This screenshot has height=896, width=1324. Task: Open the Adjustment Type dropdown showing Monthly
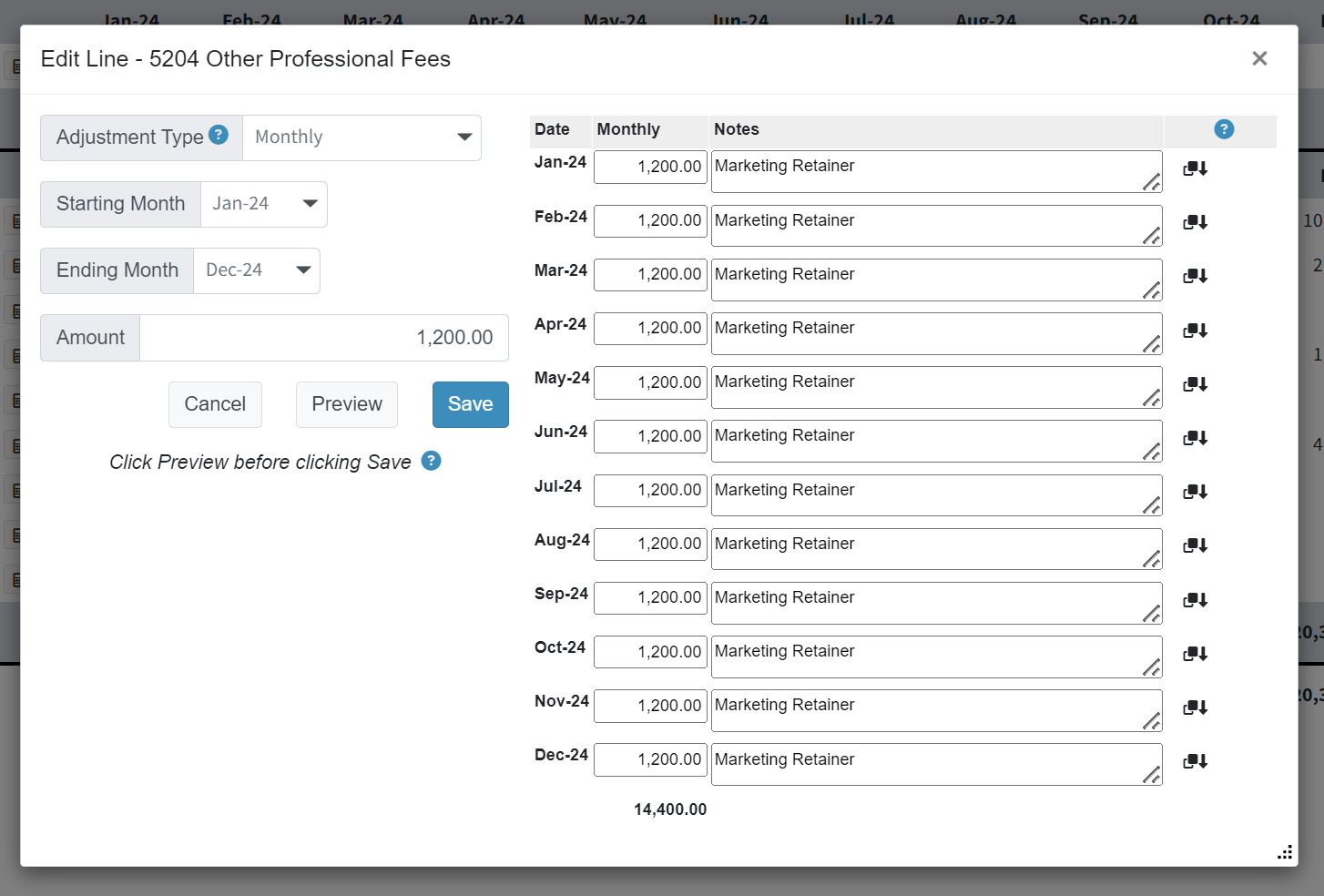[362, 137]
